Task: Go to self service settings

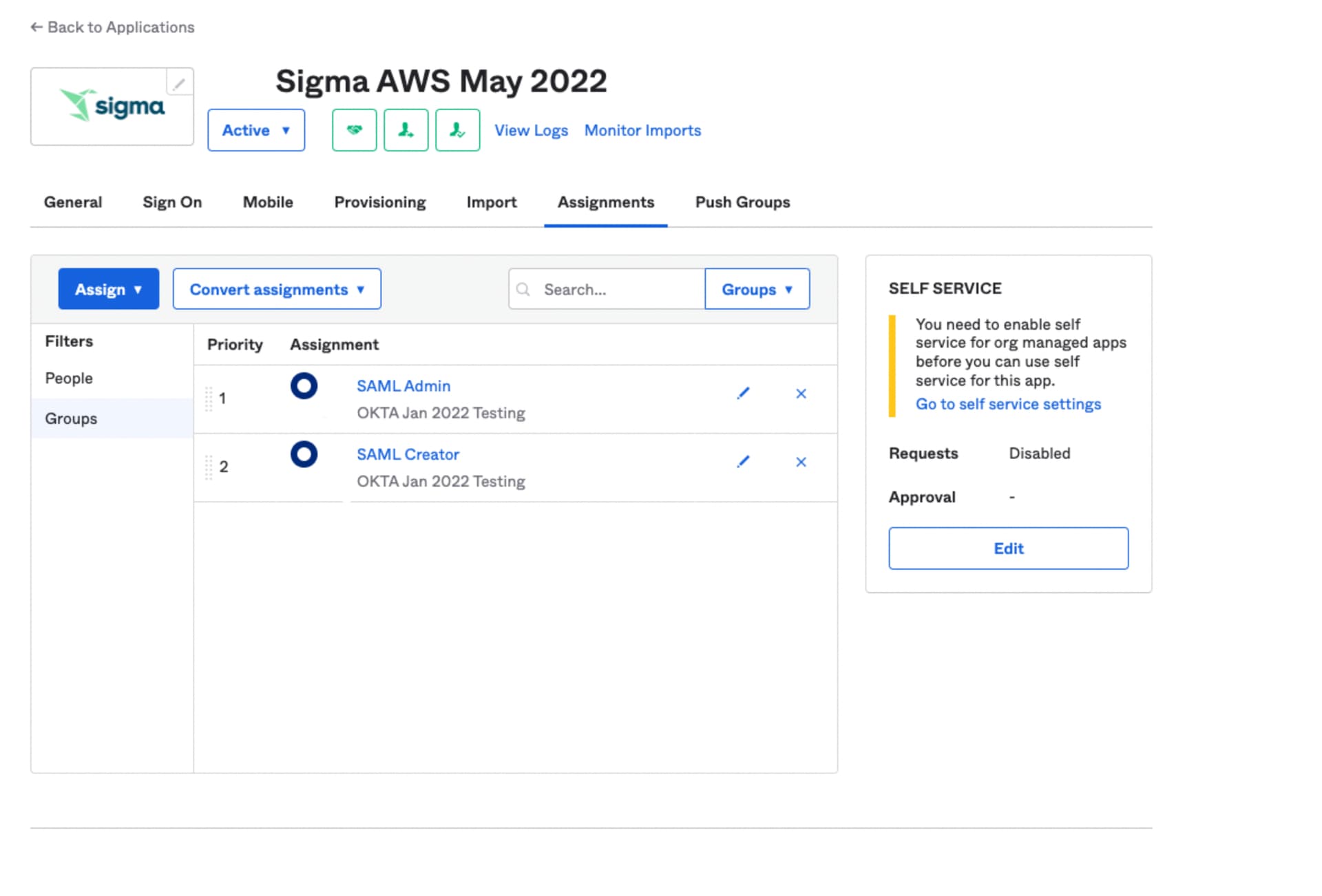Action: (1008, 404)
